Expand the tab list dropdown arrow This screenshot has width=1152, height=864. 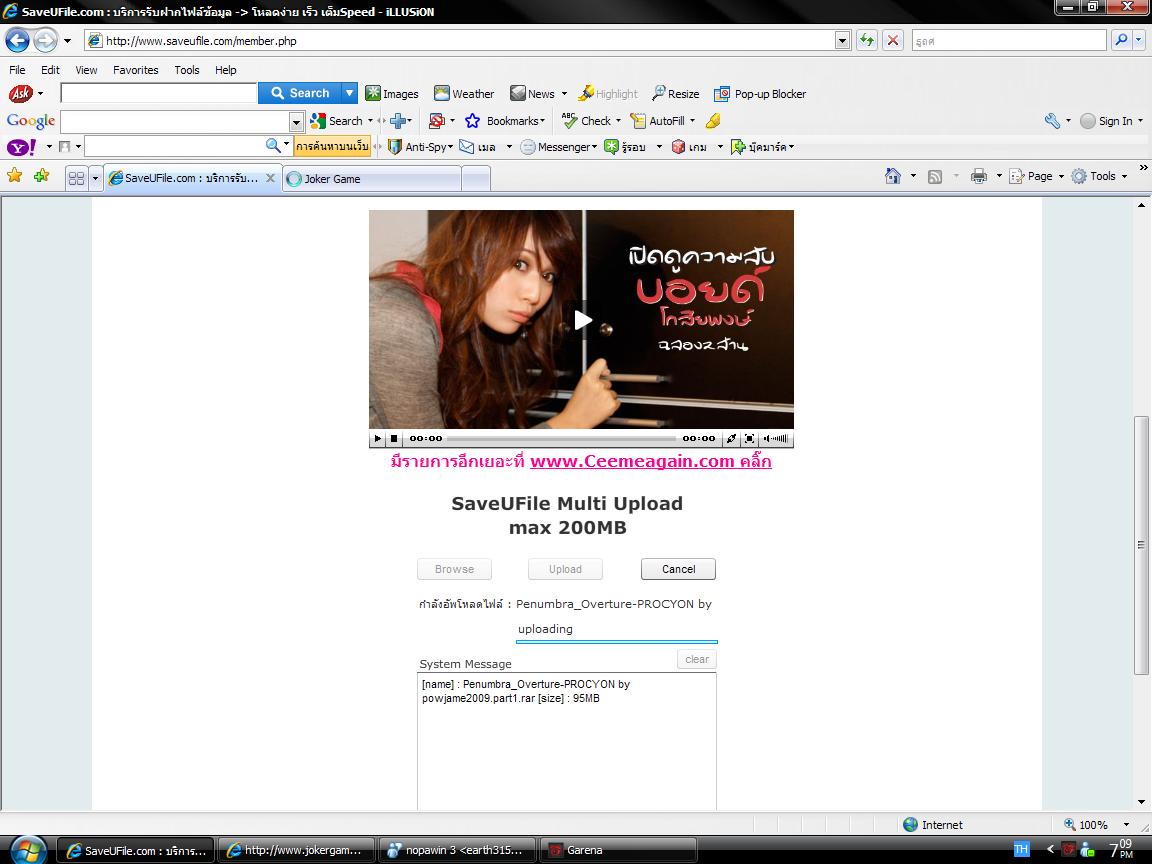[x=95, y=178]
